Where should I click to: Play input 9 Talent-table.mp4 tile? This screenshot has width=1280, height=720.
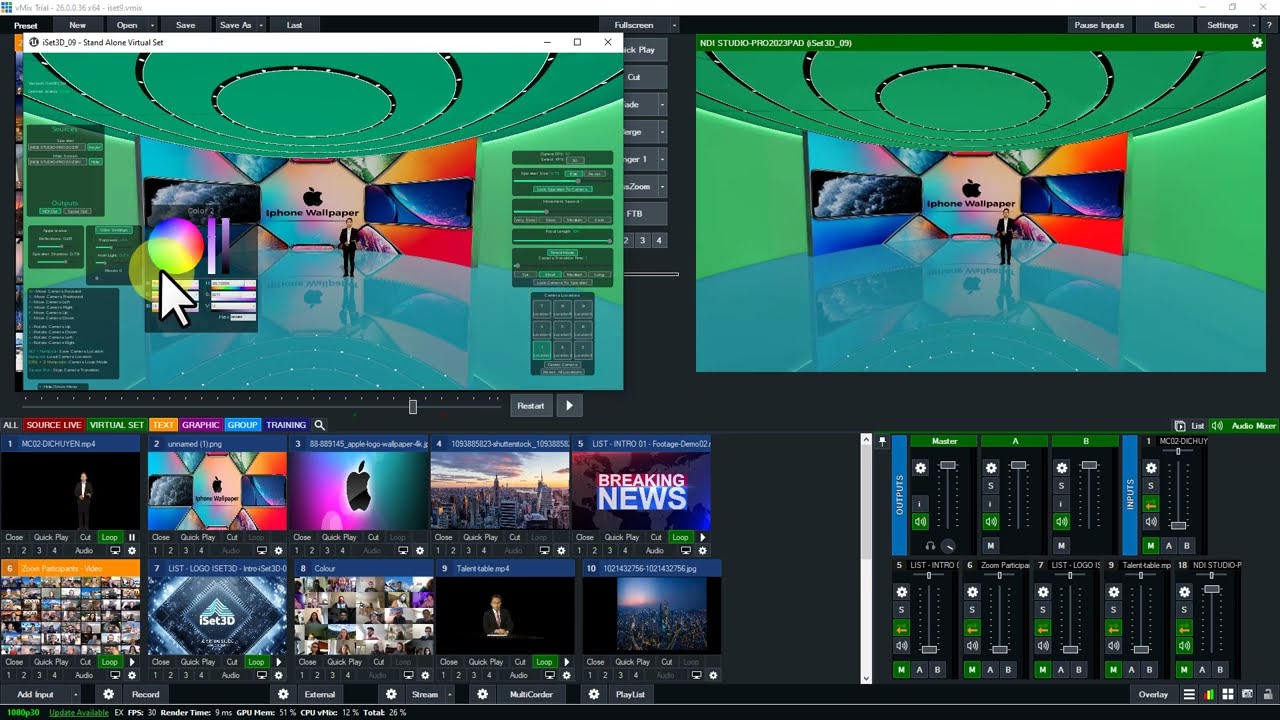(x=567, y=662)
